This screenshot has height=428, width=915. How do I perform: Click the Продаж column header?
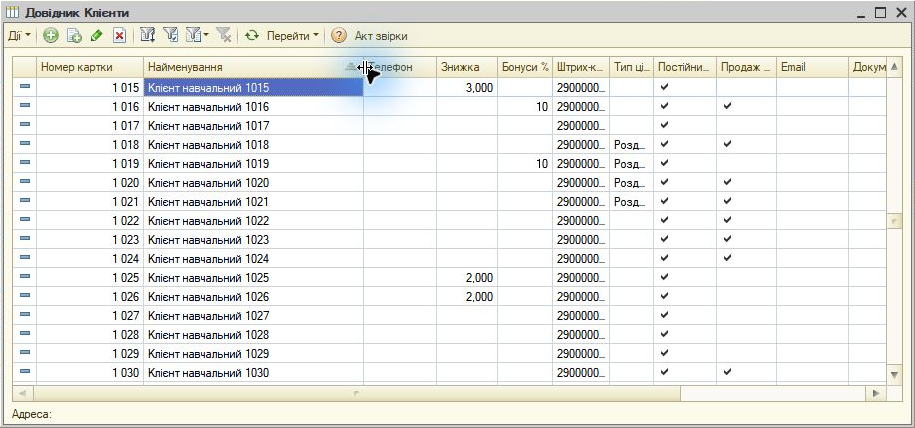(x=746, y=67)
